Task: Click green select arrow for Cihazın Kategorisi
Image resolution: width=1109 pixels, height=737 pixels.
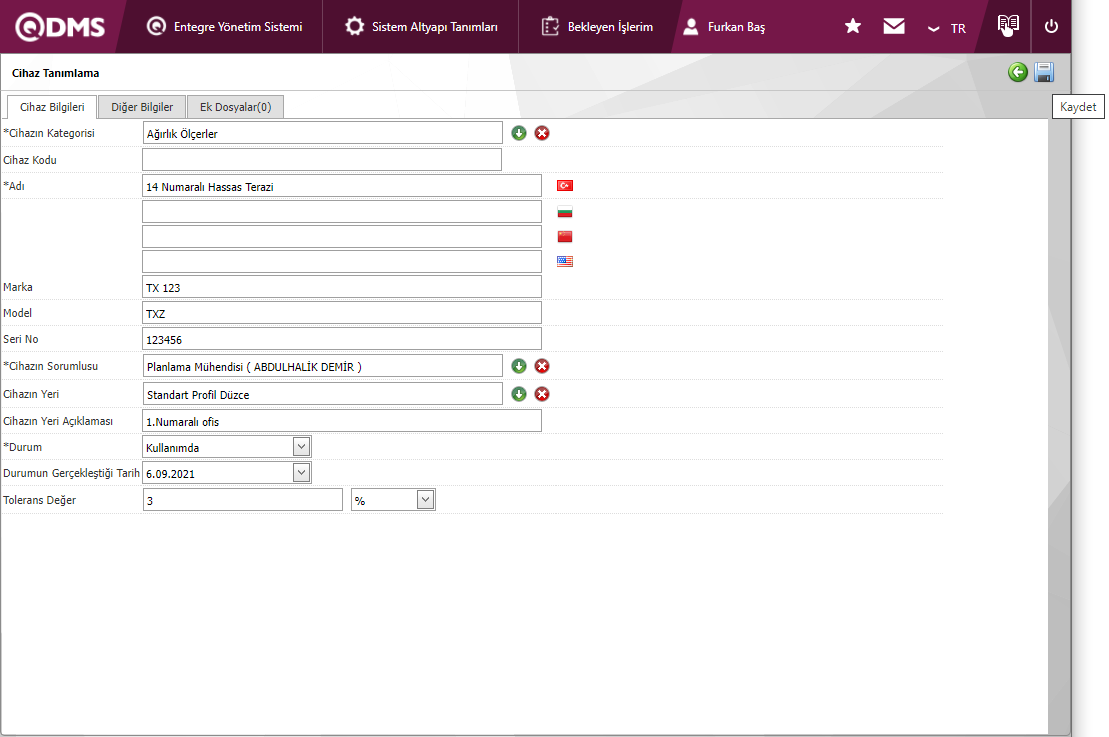Action: click(x=519, y=133)
